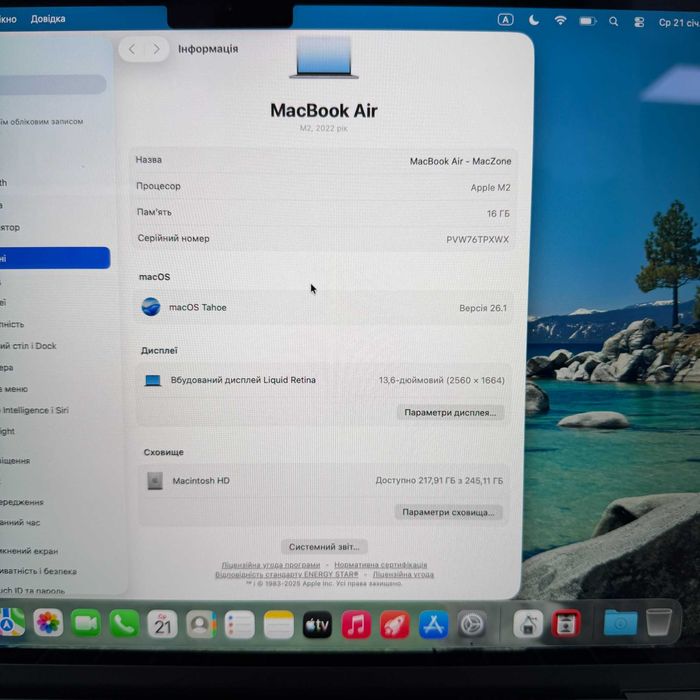The image size is (700, 700).
Task: Click the serial number 'PVW76TPXWX'
Action: (x=478, y=240)
